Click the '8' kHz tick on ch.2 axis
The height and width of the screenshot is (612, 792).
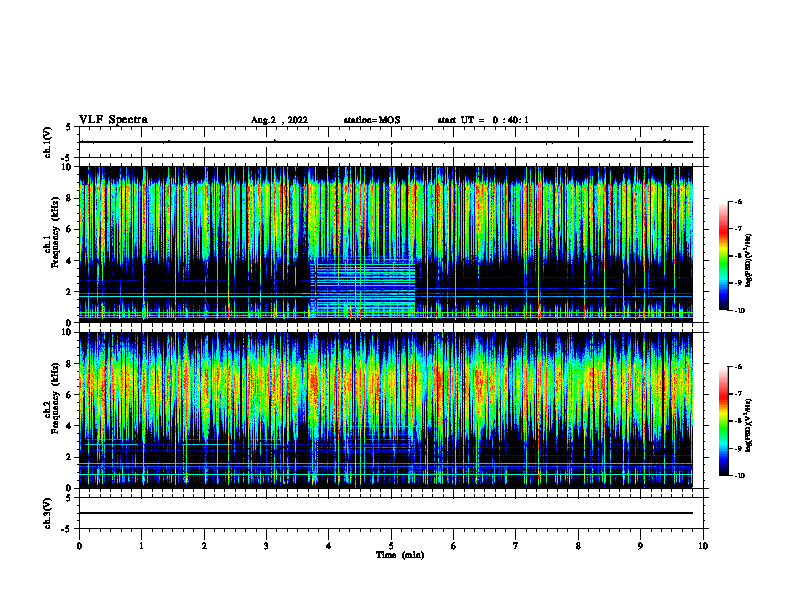(x=70, y=364)
